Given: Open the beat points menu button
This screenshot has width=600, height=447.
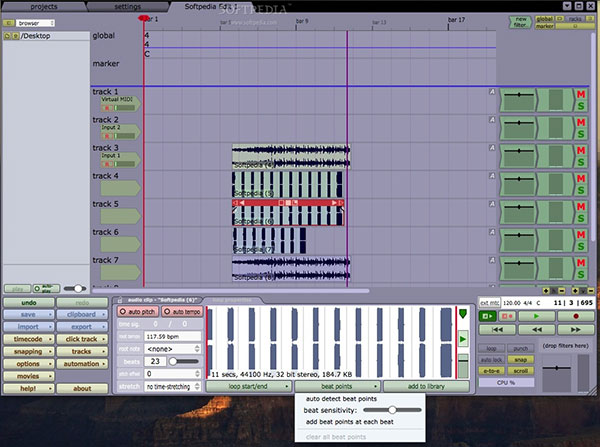Looking at the screenshot, I should point(338,387).
